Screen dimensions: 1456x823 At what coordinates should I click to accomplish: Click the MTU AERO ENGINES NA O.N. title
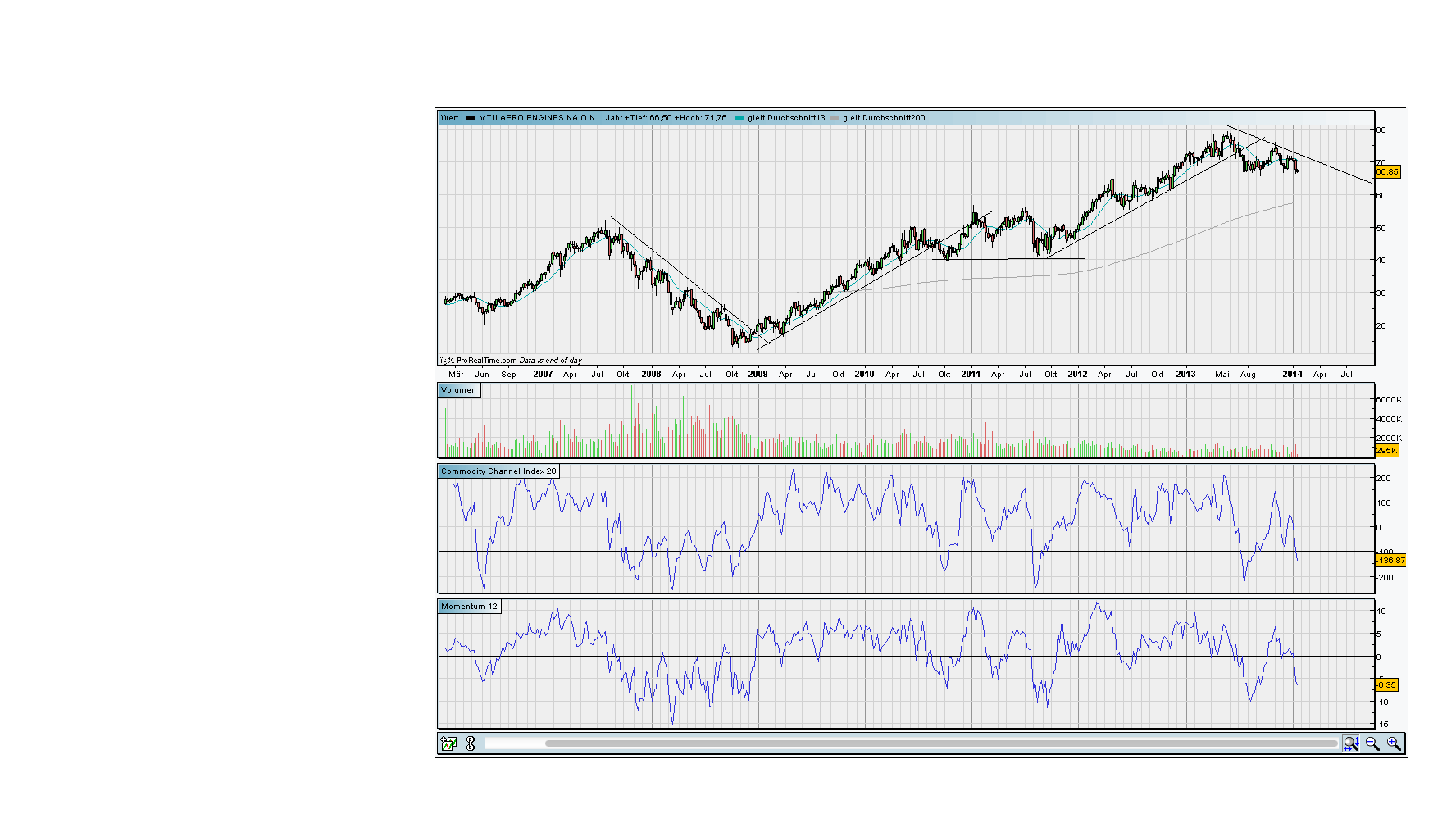tap(538, 118)
